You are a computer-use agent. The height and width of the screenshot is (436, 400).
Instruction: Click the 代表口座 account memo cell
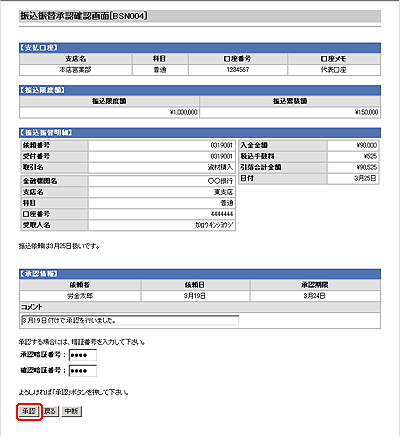334,70
